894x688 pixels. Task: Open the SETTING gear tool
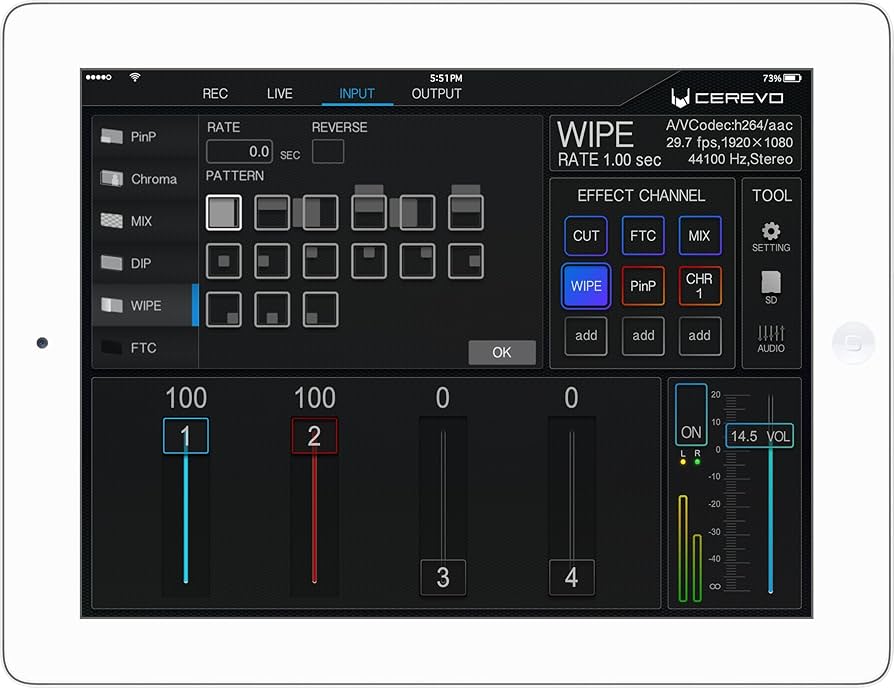(771, 237)
